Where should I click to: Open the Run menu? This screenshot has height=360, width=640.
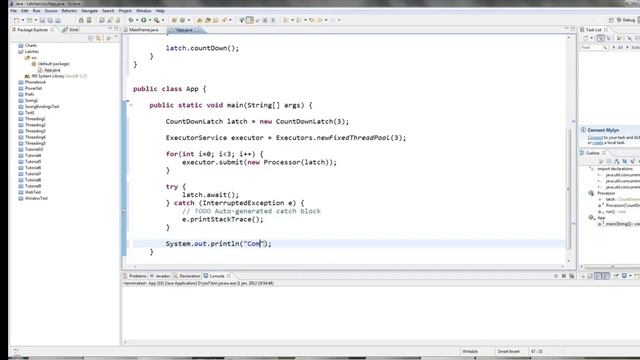pos(37,11)
